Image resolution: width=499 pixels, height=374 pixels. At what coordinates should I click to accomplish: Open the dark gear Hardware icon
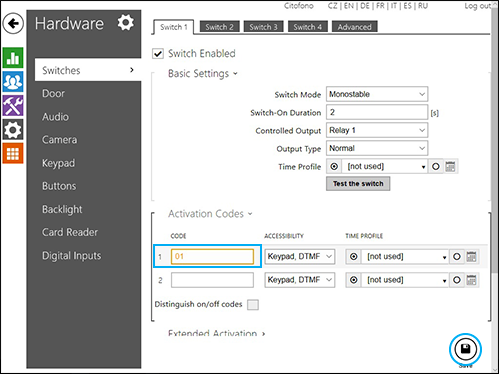coord(13,130)
